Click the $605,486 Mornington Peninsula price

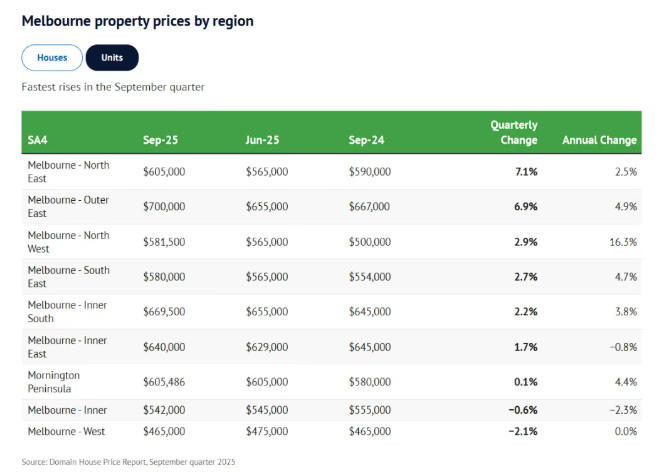coord(164,382)
